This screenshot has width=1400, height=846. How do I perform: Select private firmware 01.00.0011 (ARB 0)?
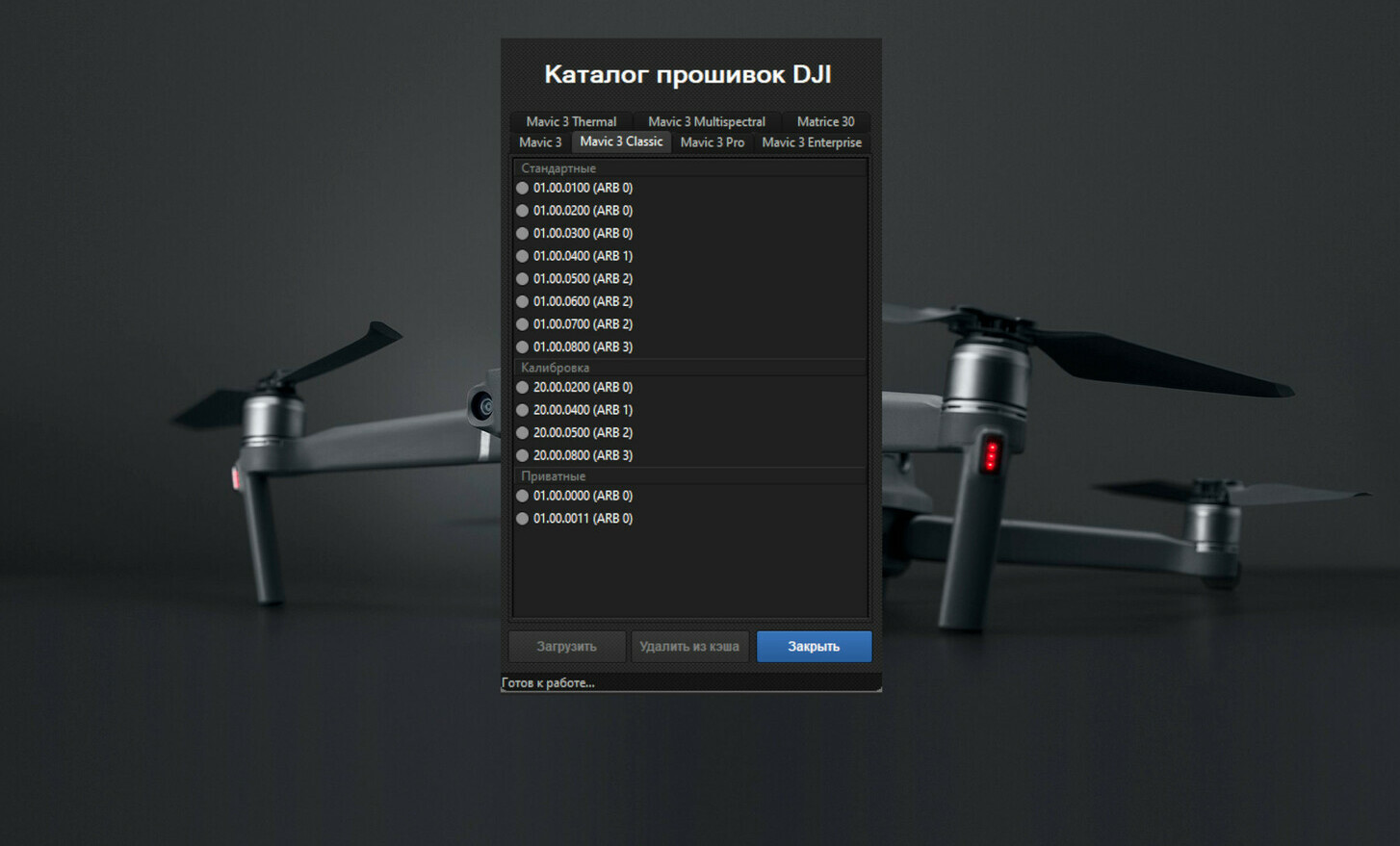click(582, 518)
